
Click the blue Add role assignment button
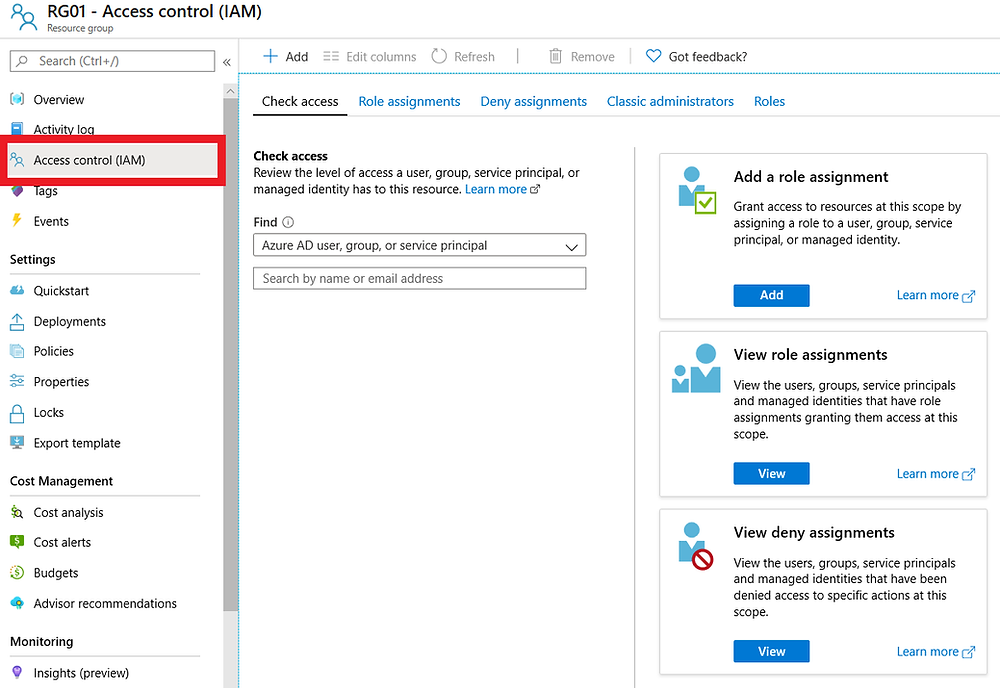[771, 295]
